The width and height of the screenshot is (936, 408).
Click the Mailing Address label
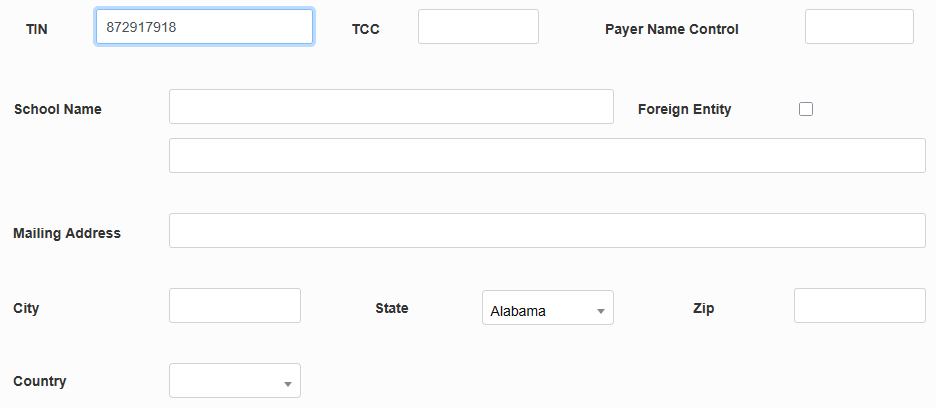coord(67,233)
